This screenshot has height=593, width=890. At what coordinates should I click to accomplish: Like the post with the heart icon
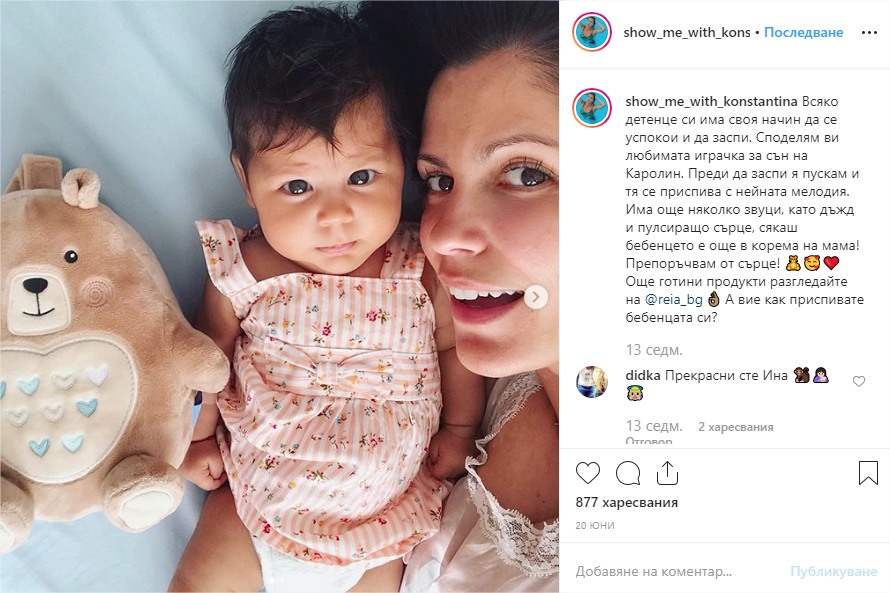click(x=587, y=473)
